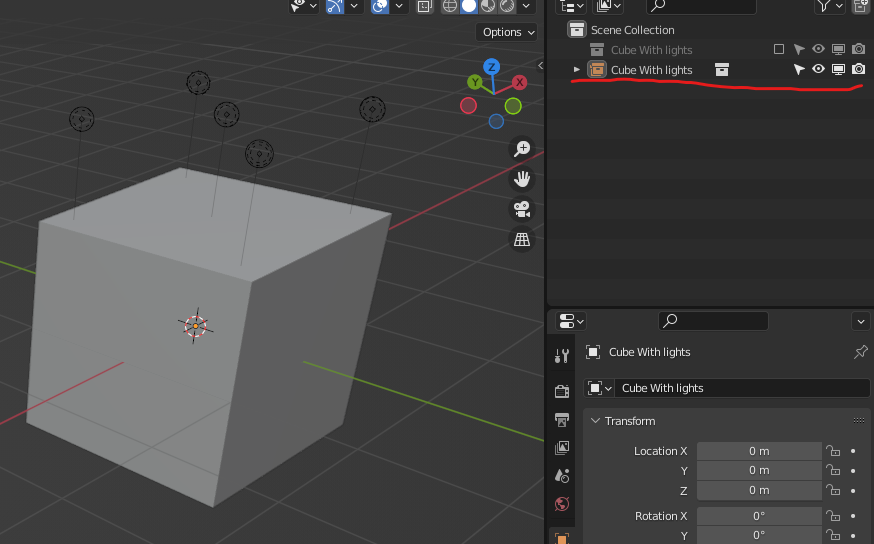
Task: Click the pan hand gizmo icon
Action: coord(521,179)
